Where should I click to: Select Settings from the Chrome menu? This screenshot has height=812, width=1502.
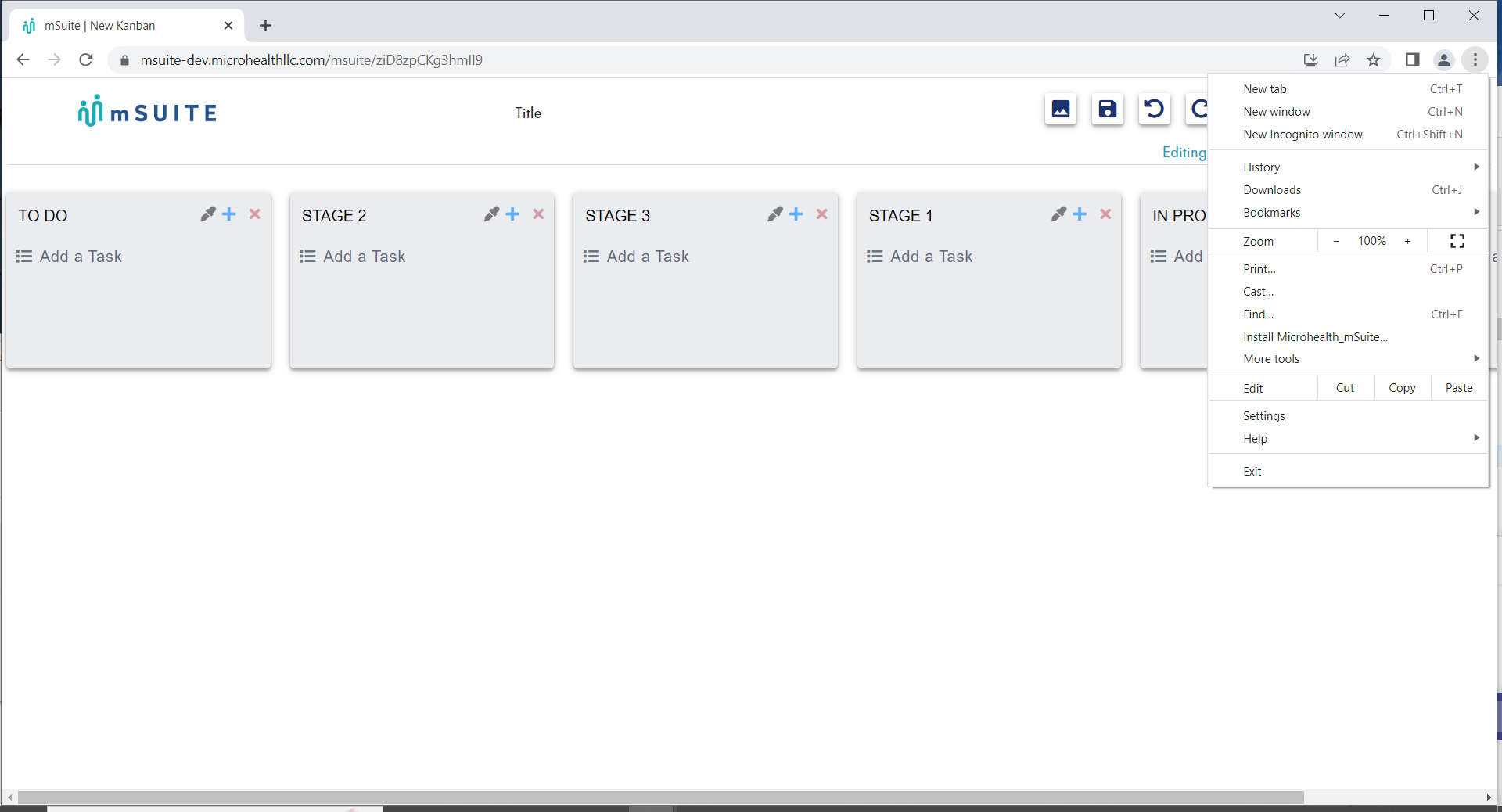tap(1263, 415)
